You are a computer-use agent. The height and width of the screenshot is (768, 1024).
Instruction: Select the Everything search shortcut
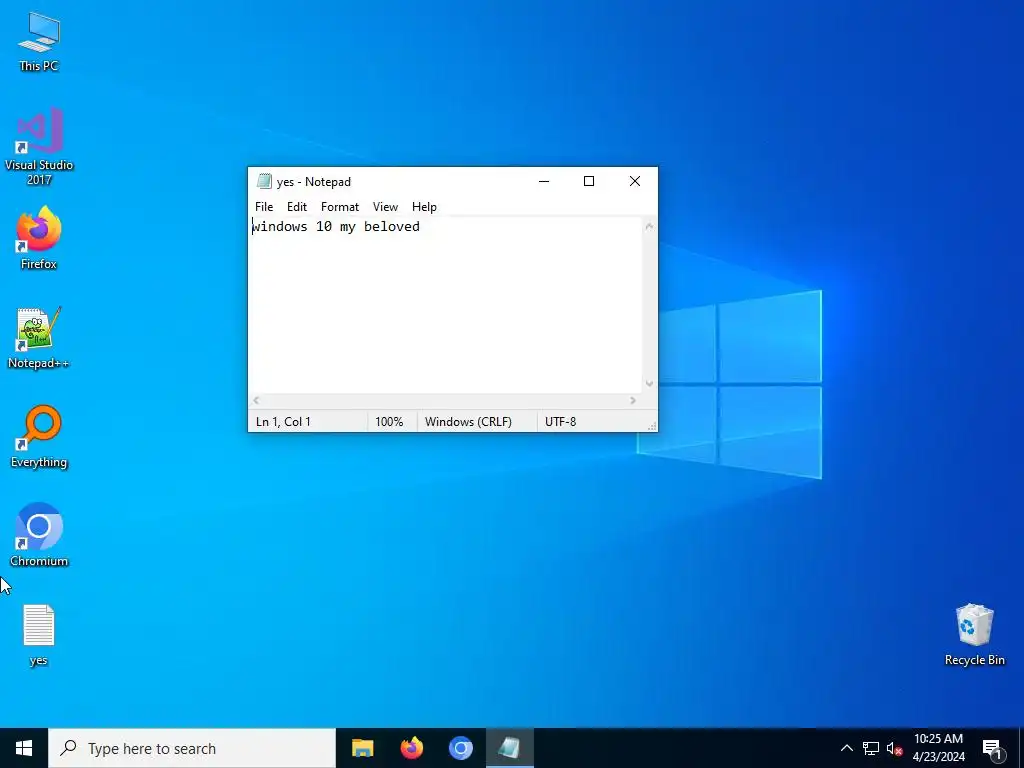(39, 436)
